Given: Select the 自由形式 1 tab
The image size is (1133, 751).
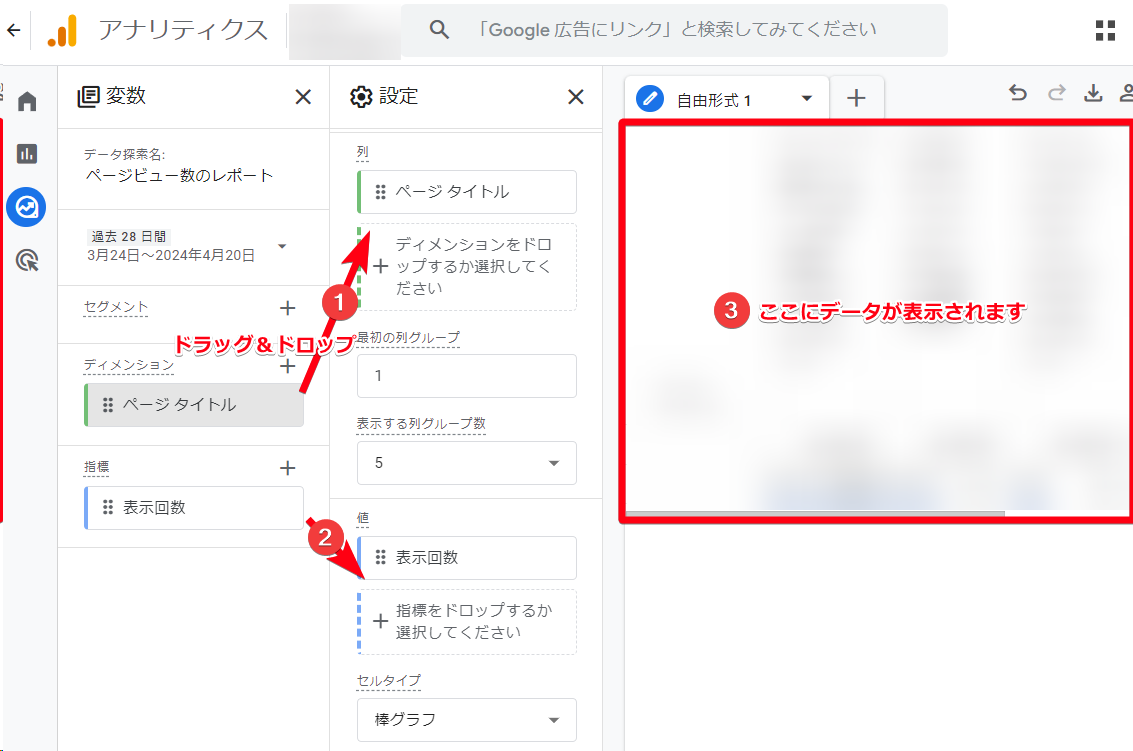Looking at the screenshot, I should pyautogui.click(x=726, y=98).
